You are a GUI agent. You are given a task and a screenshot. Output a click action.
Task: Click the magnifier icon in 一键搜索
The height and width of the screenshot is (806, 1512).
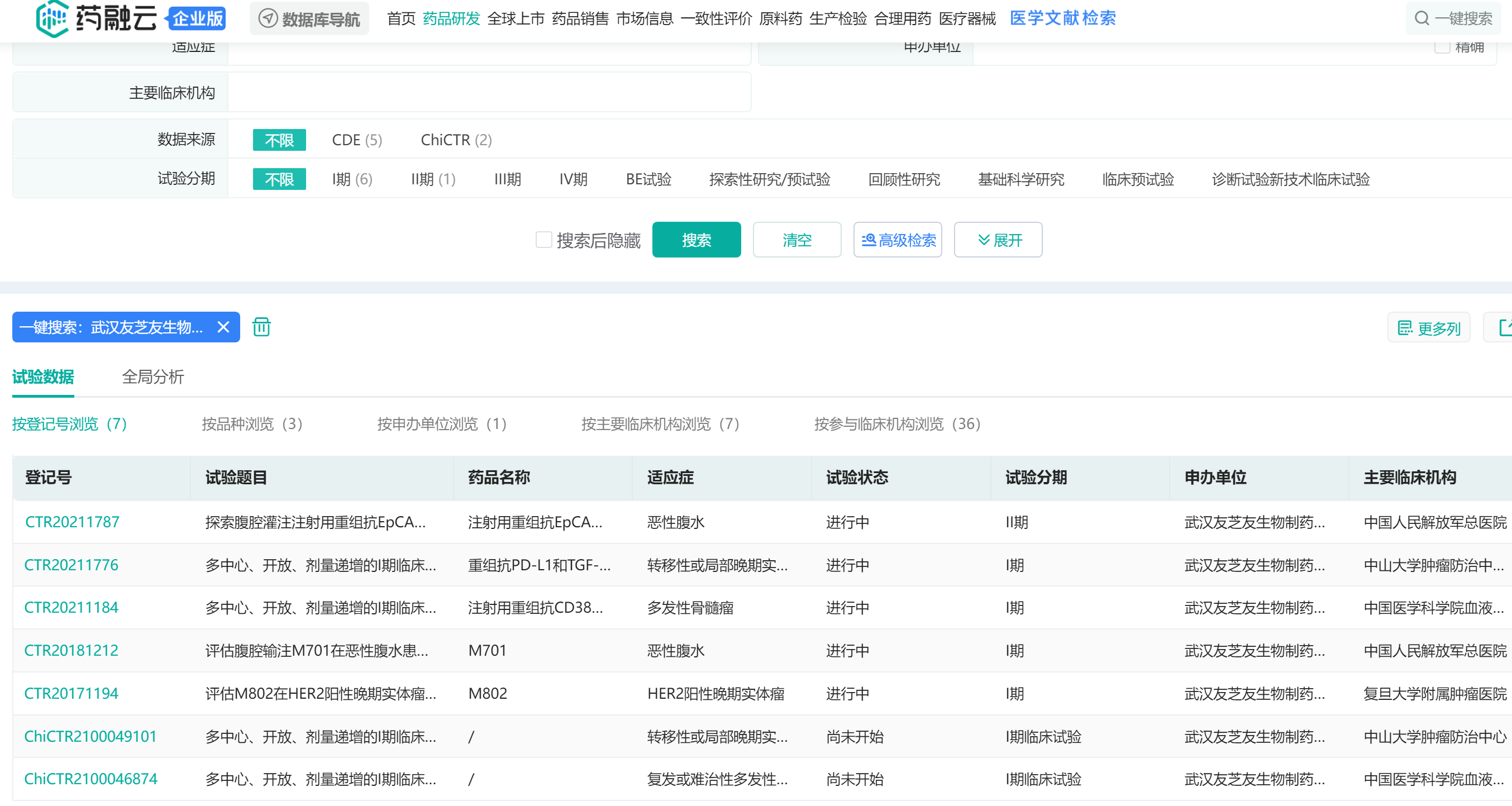pyautogui.click(x=1421, y=18)
